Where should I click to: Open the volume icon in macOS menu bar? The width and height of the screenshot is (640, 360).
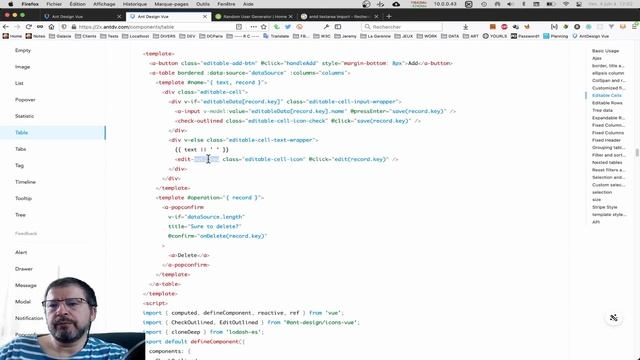(510, 4)
